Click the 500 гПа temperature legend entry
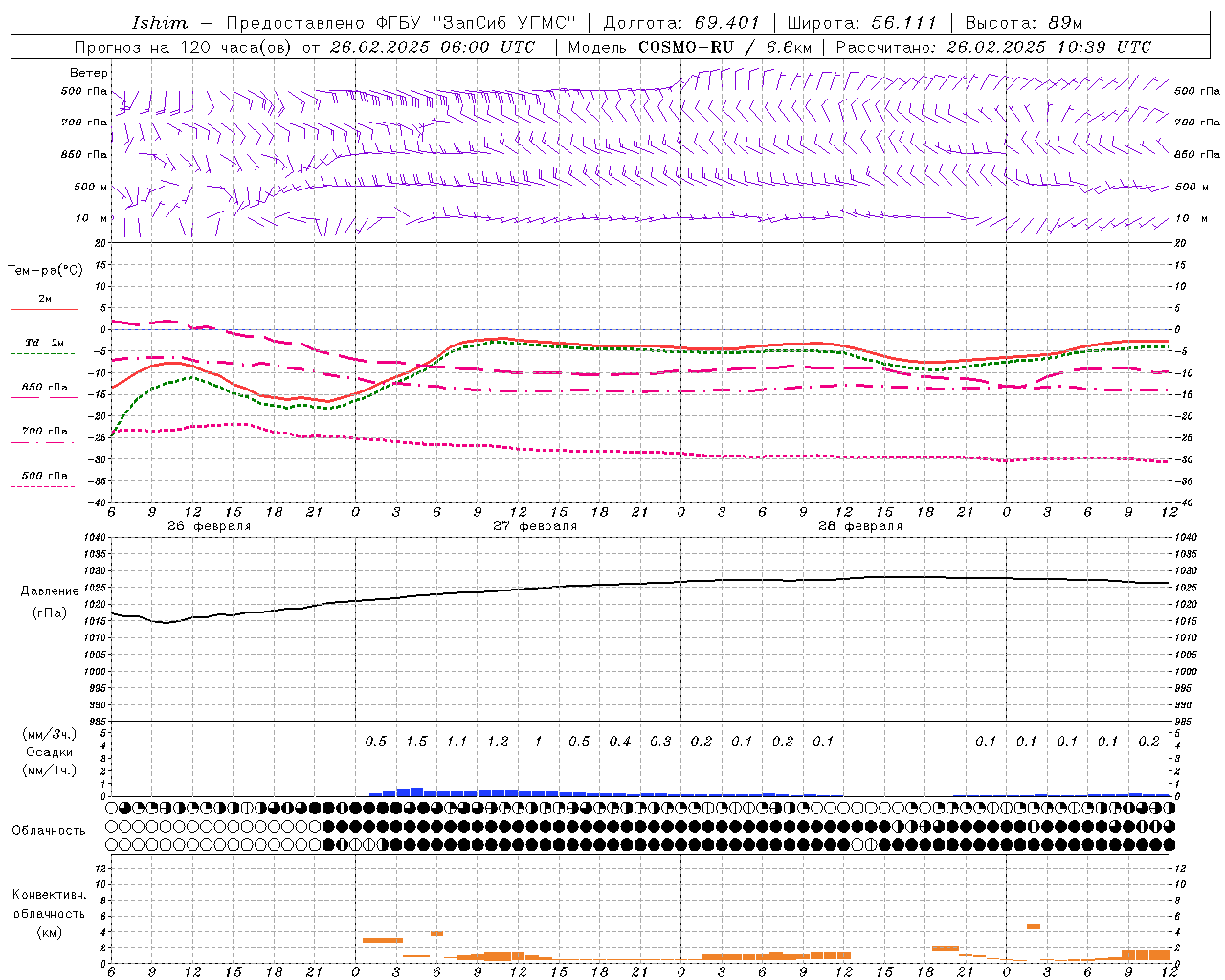The height and width of the screenshot is (980, 1225). pos(45,476)
